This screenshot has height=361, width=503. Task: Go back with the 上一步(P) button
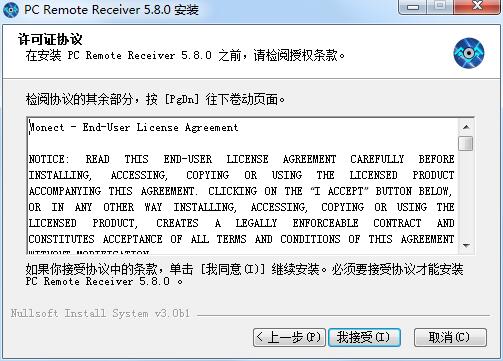(289, 338)
